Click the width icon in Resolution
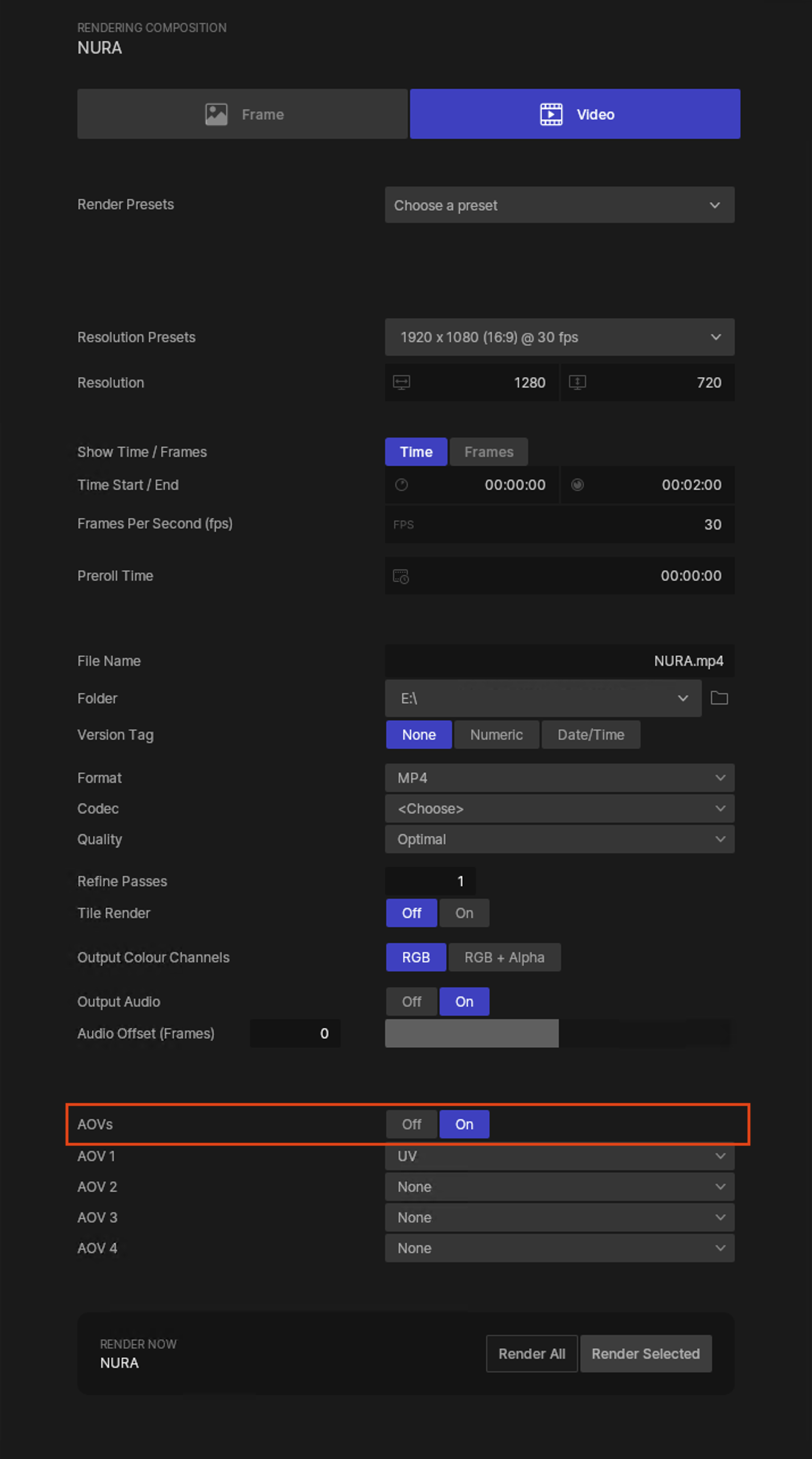812x1459 pixels. coord(401,382)
